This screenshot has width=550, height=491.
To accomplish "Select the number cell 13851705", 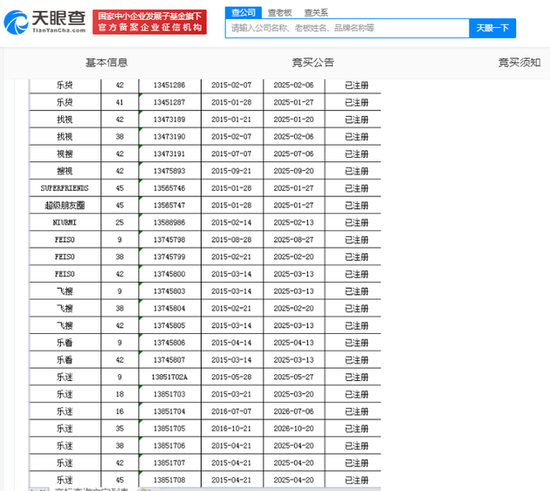I will point(170,429).
